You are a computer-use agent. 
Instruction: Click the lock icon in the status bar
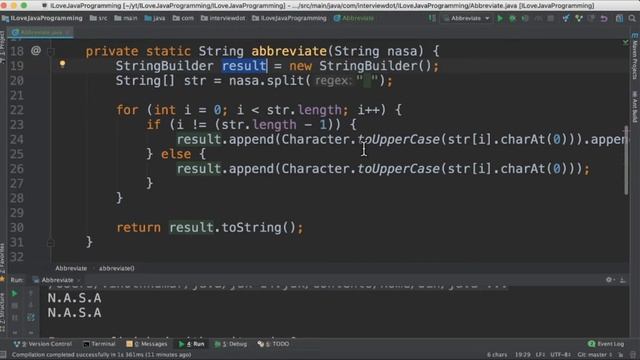pos(620,355)
